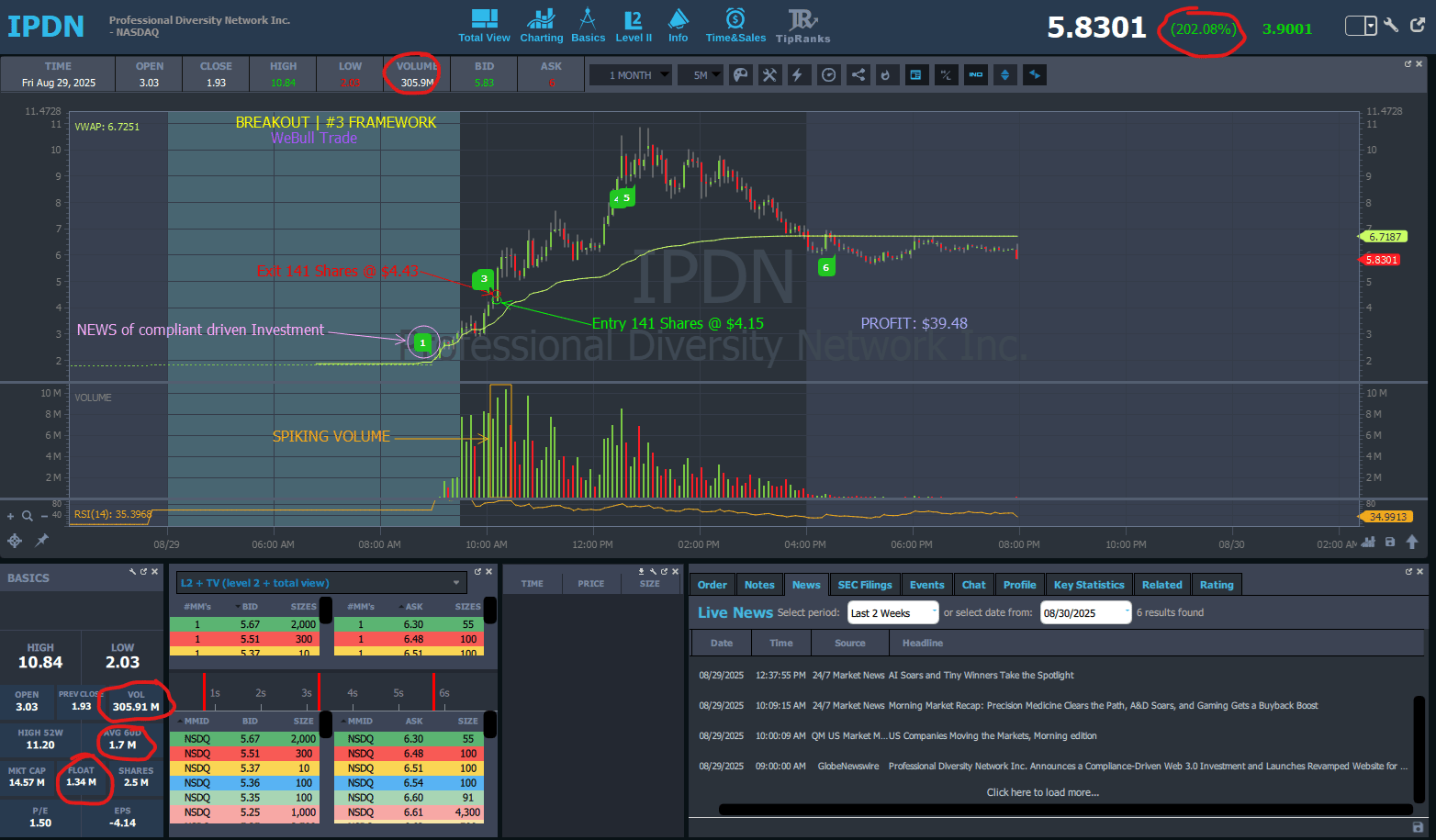
Task: Switch to the Notes tab
Action: coord(759,585)
